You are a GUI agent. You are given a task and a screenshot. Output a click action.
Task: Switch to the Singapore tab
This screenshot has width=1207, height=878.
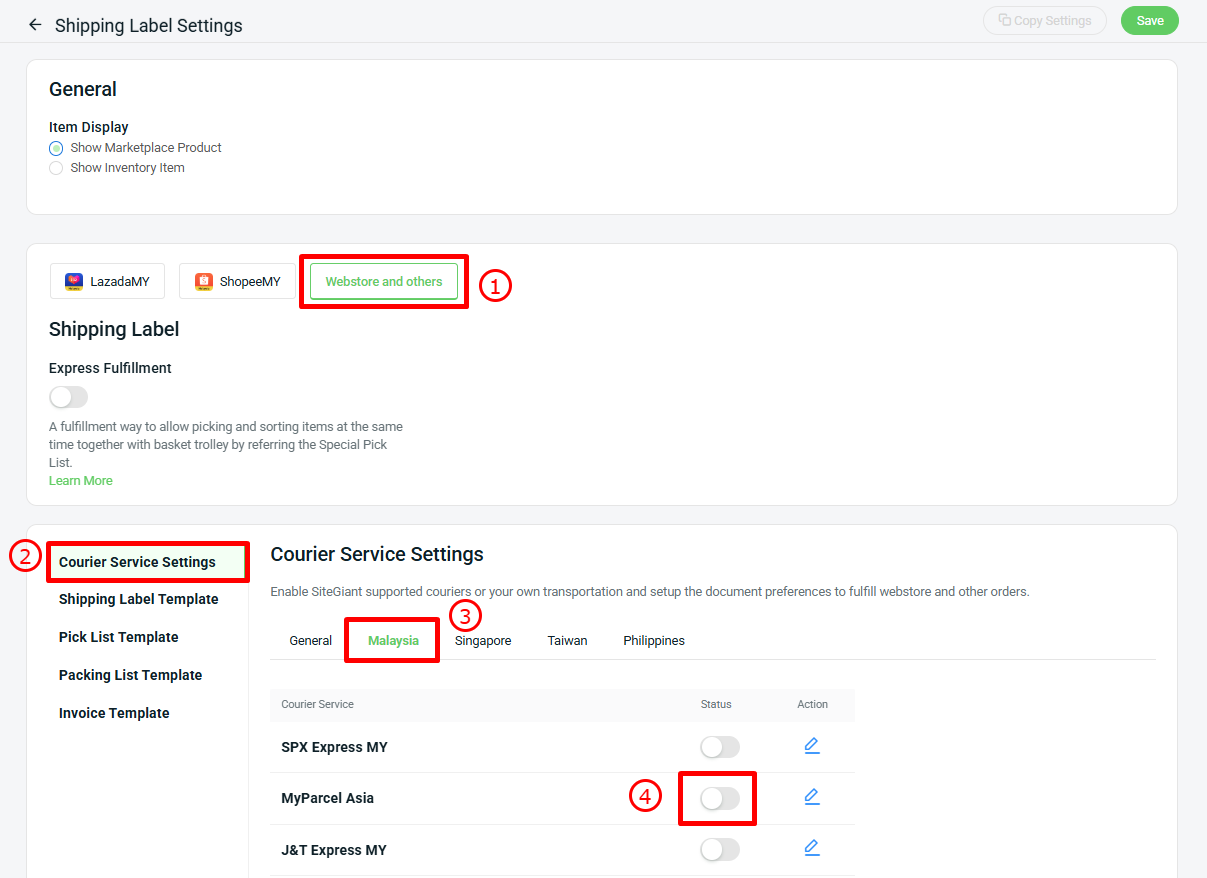click(482, 640)
